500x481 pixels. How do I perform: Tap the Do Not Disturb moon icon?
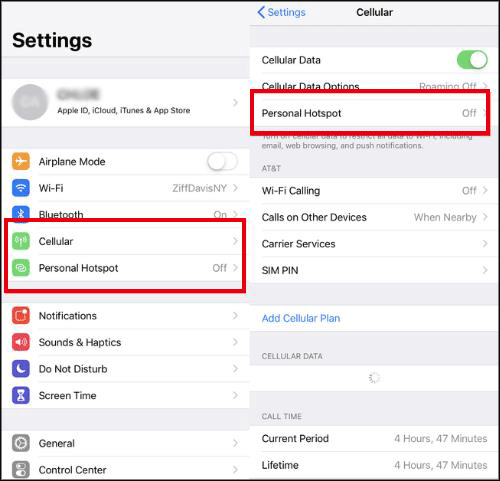[21, 369]
